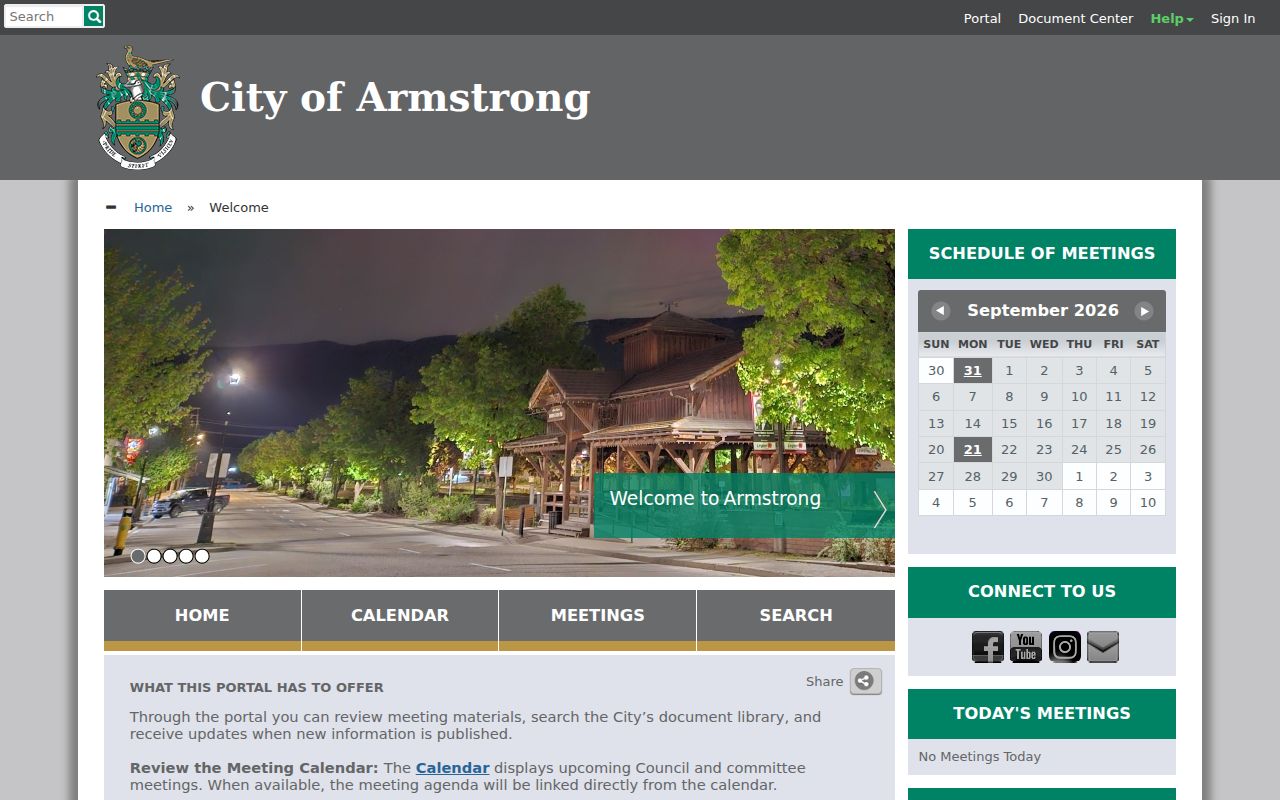The image size is (1280, 800).
Task: Click What This Portal Has To Offer heading
Action: coord(257,687)
